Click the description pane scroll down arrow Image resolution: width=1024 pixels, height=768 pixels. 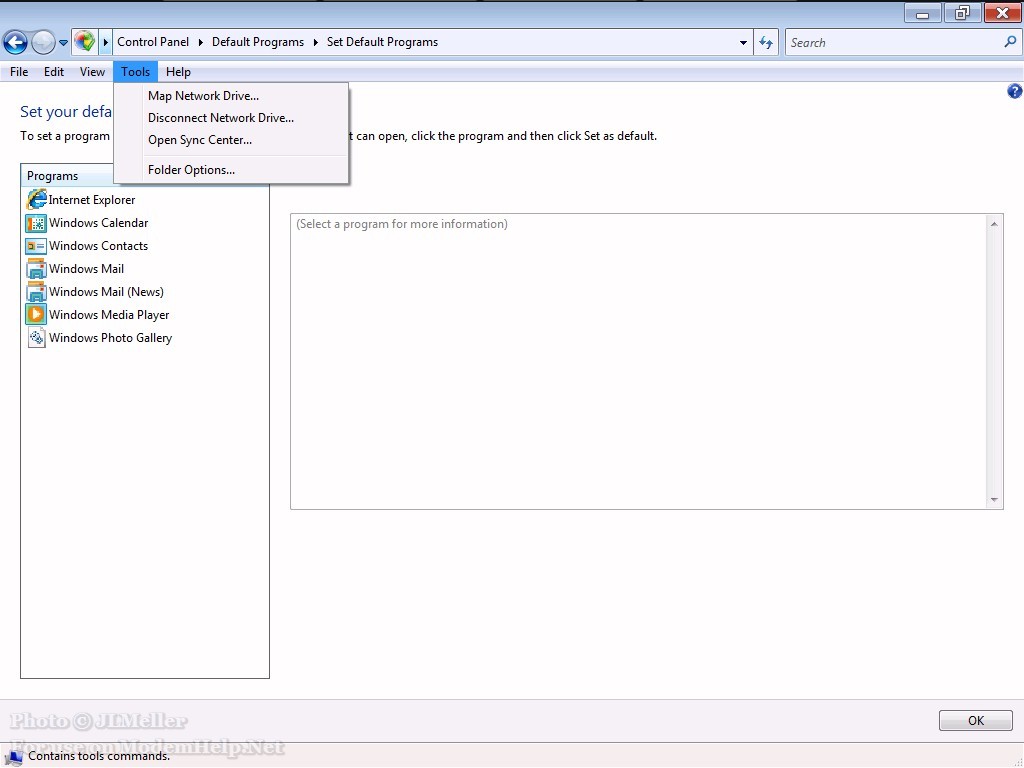pyautogui.click(x=994, y=500)
